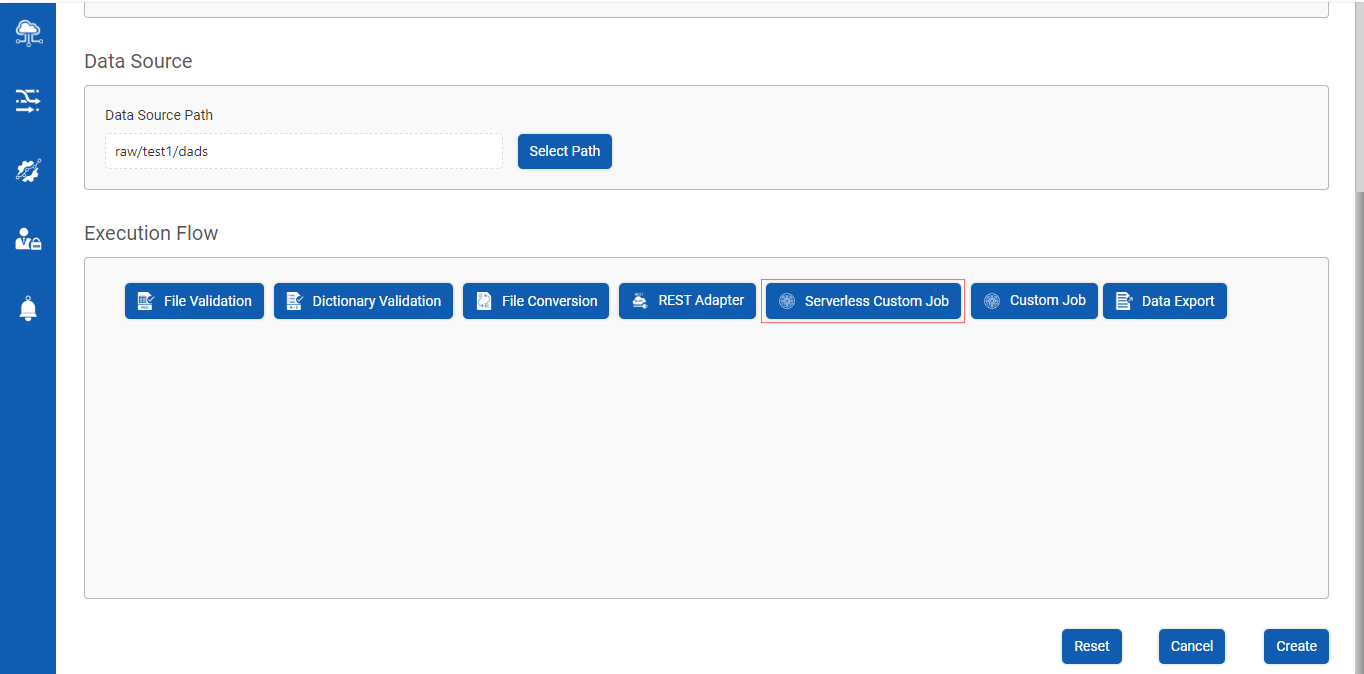Viewport: 1364px width, 674px height.
Task: Open the data flow shuffle icon in sidebar
Action: 27,100
